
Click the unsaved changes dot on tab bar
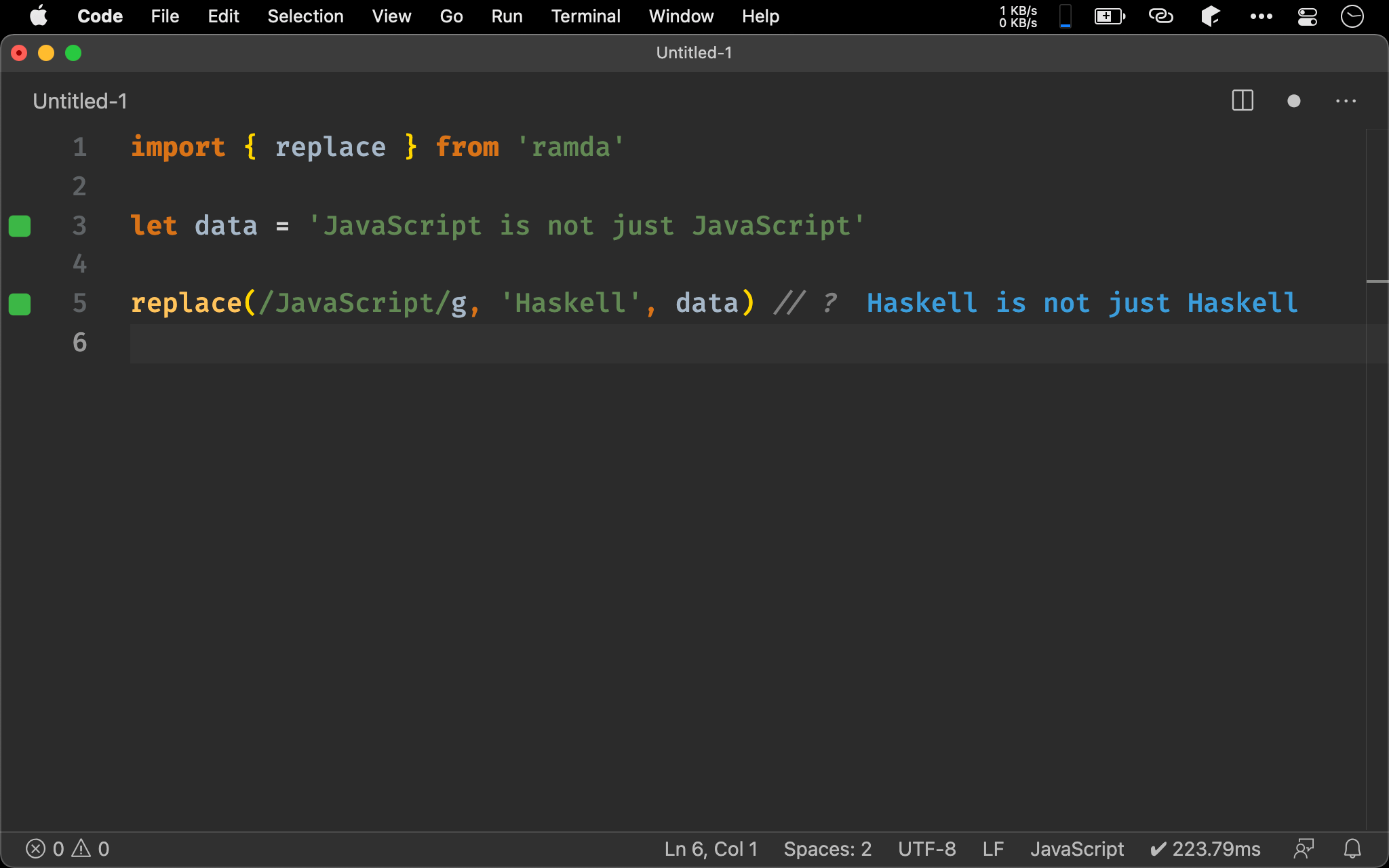1293,101
